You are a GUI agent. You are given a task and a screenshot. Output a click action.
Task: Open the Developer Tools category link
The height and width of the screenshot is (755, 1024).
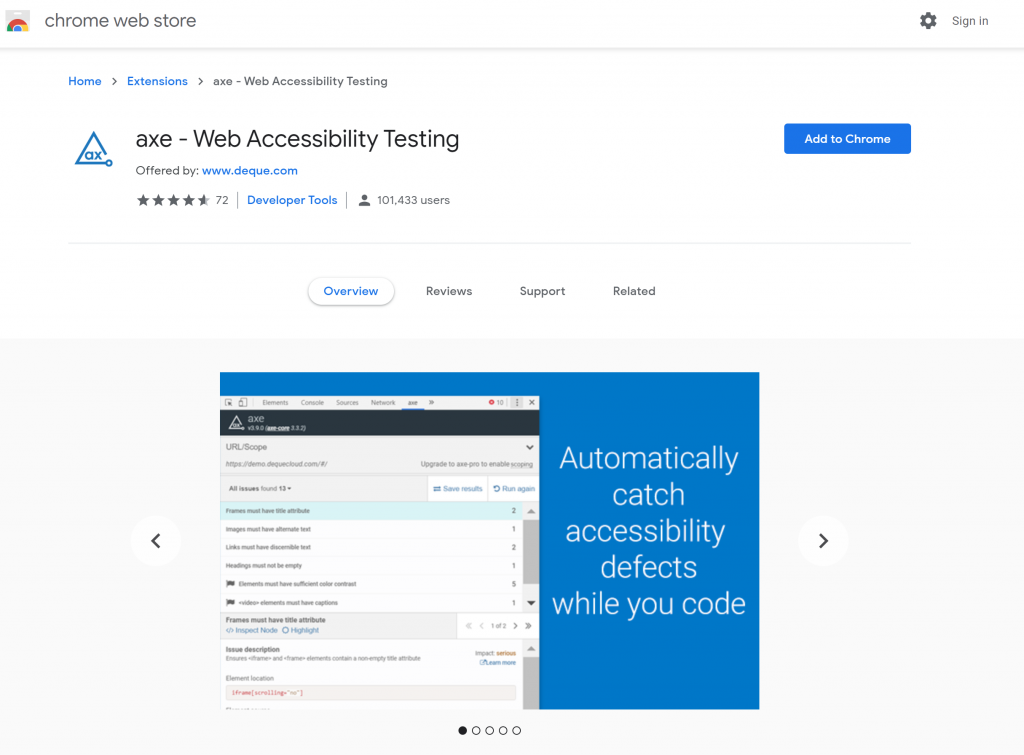[x=292, y=201]
